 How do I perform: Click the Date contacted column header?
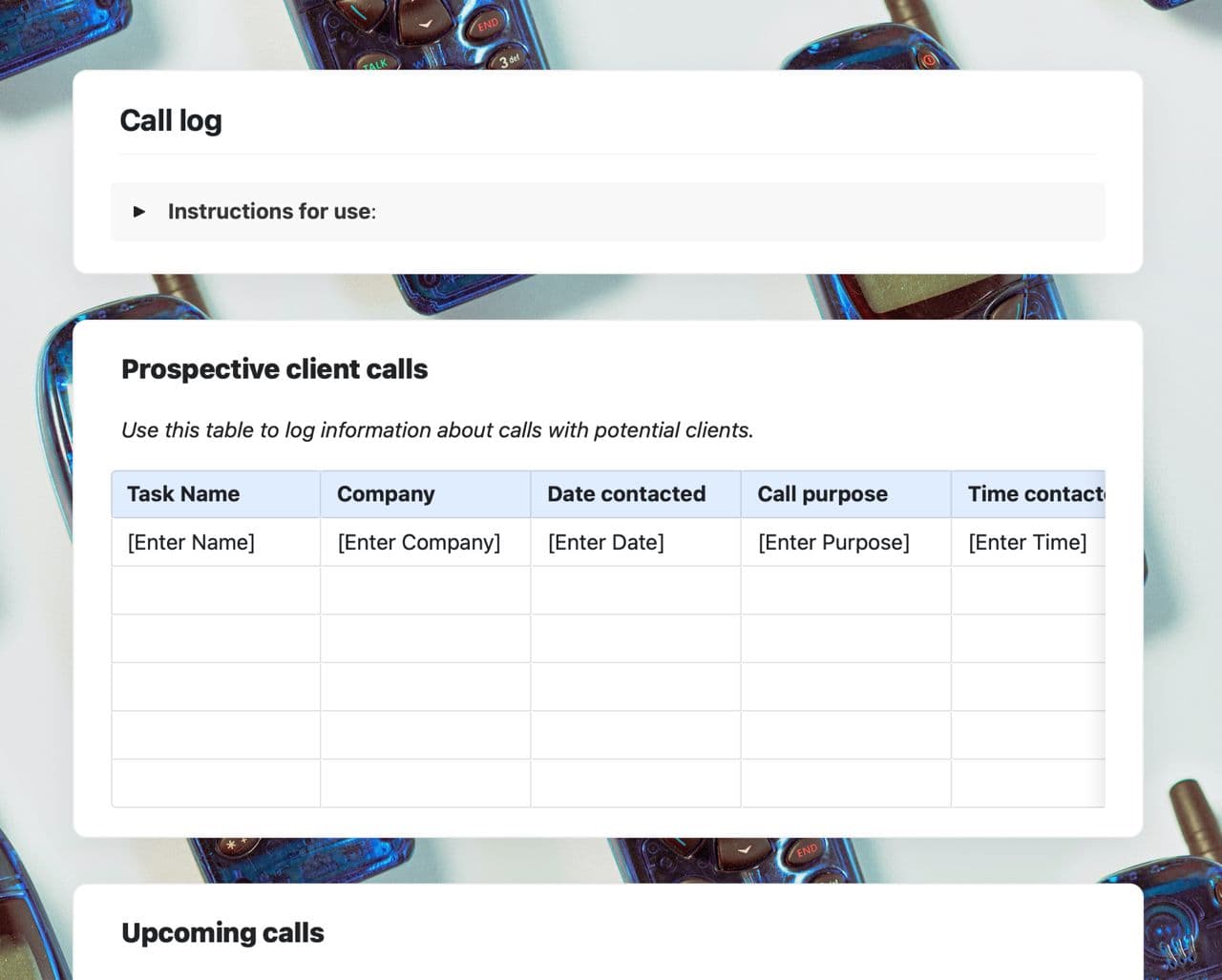pyautogui.click(x=626, y=494)
